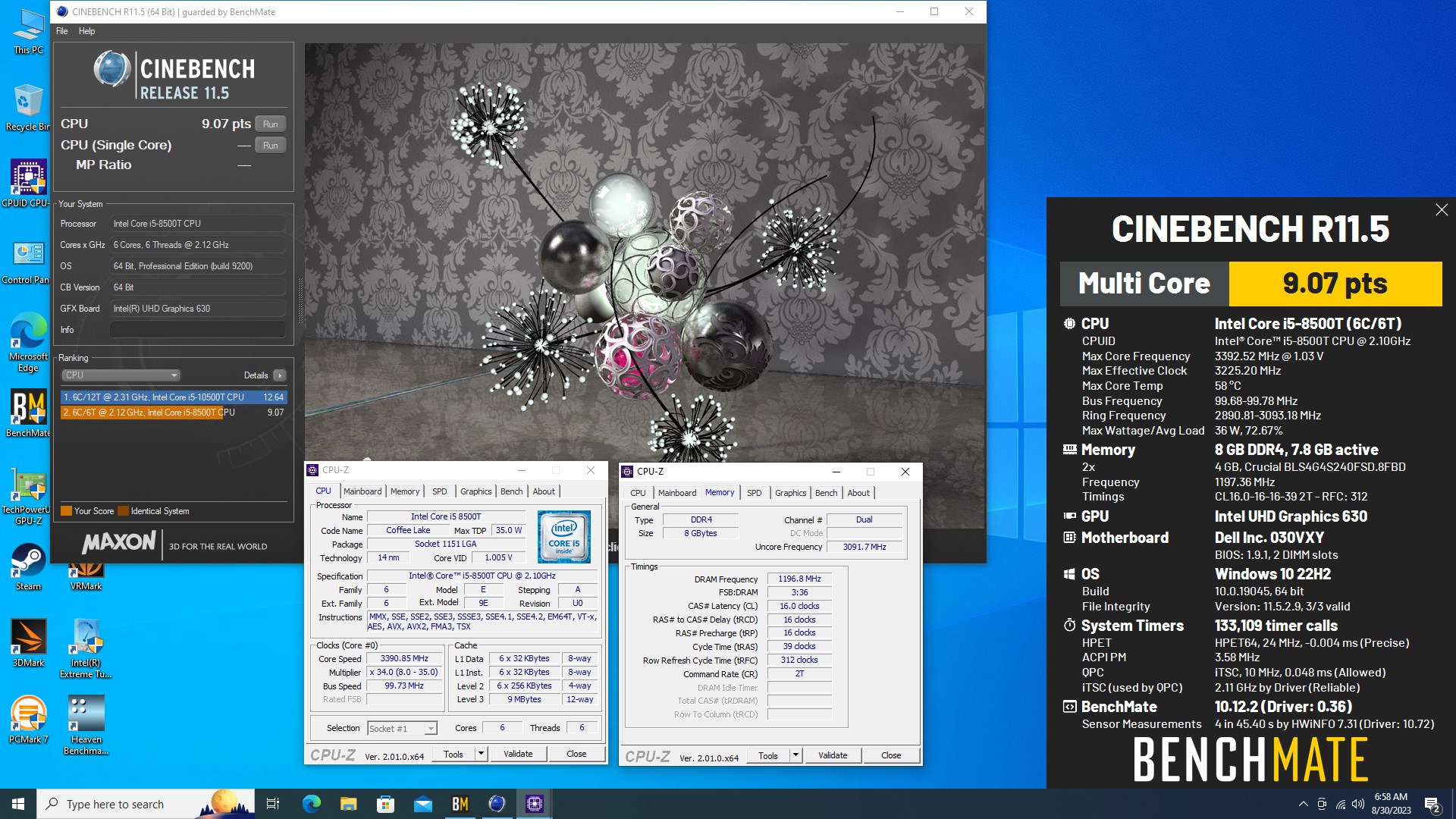The width and height of the screenshot is (1456, 819).
Task: Open Bench tab in right CPU-Z
Action: (x=826, y=493)
